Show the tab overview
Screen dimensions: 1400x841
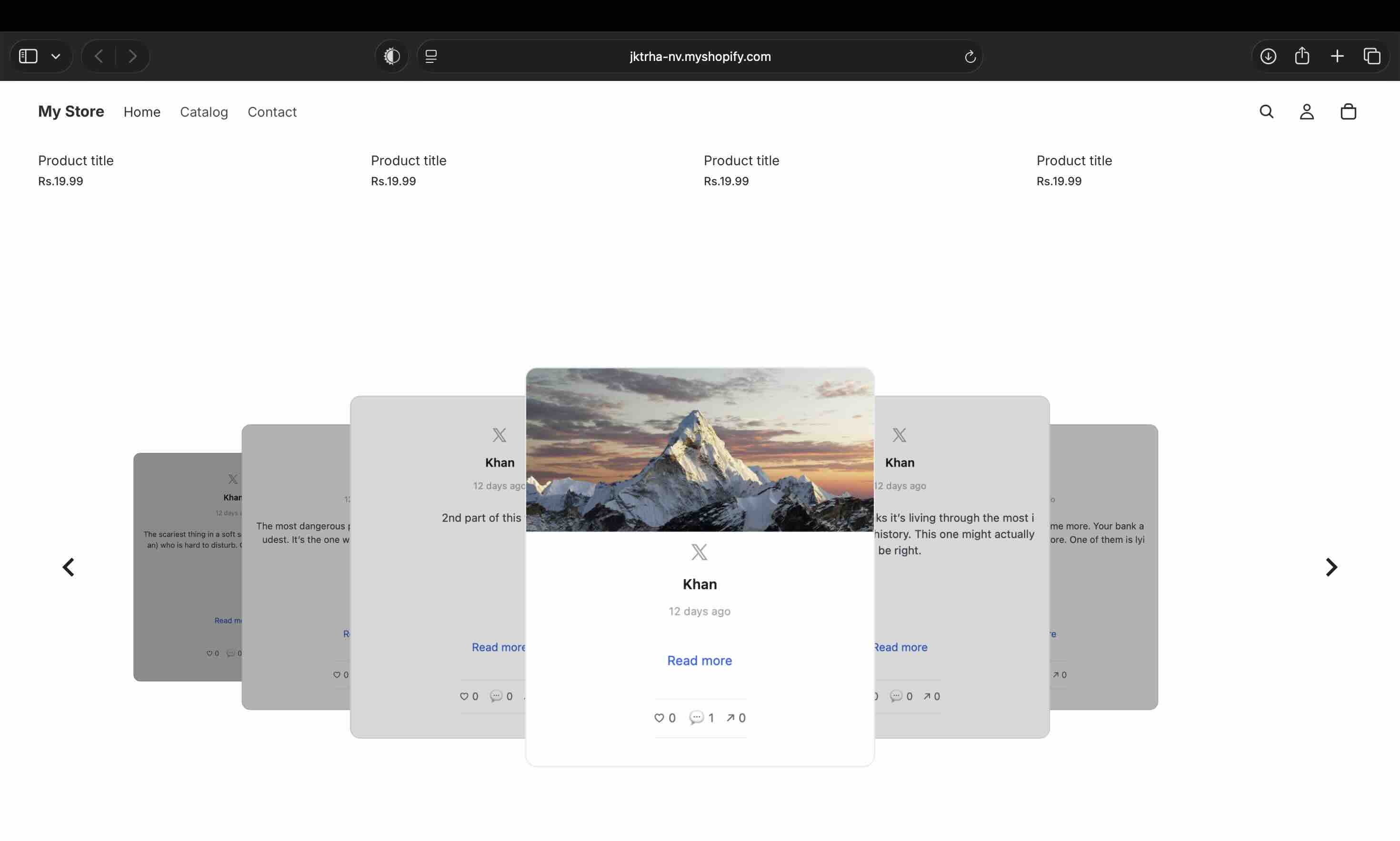point(1372,56)
